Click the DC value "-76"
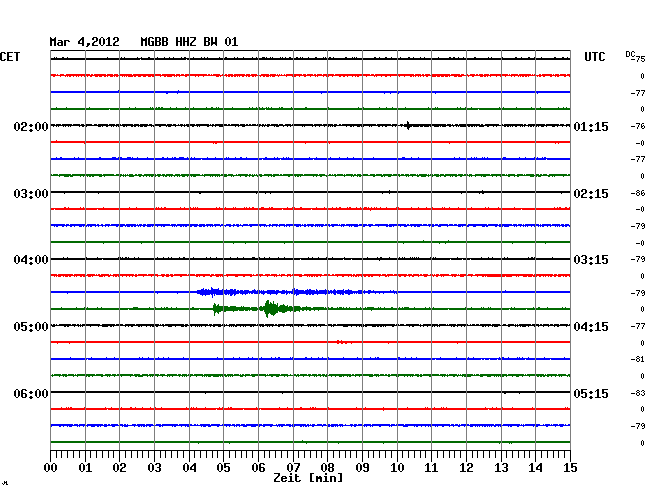The width and height of the screenshot is (650, 494). (638, 126)
